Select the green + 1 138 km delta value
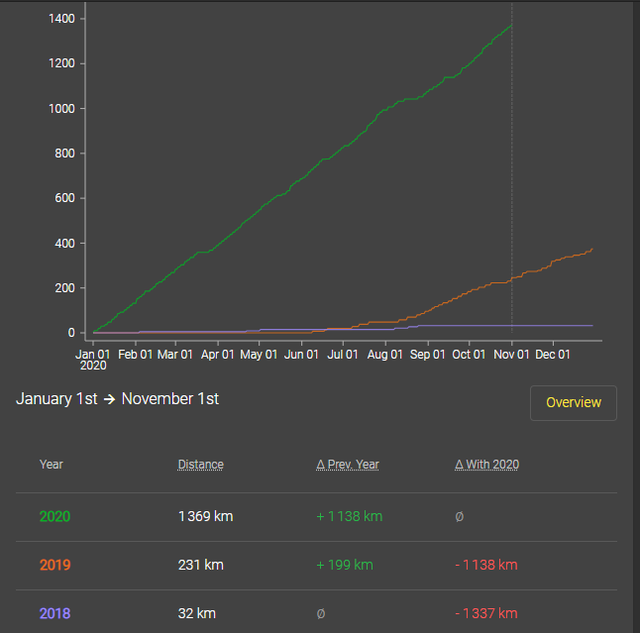This screenshot has height=633, width=640. pyautogui.click(x=349, y=516)
